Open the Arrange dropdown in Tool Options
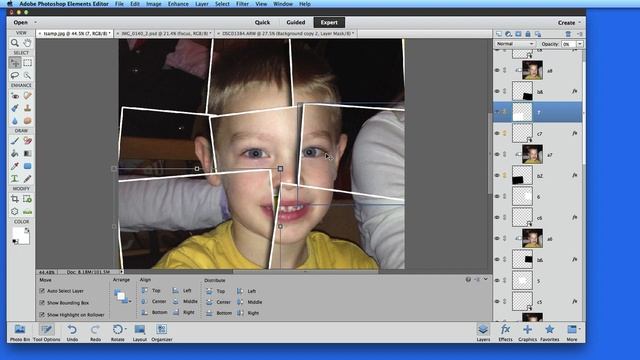The height and width of the screenshot is (360, 640). click(122, 297)
